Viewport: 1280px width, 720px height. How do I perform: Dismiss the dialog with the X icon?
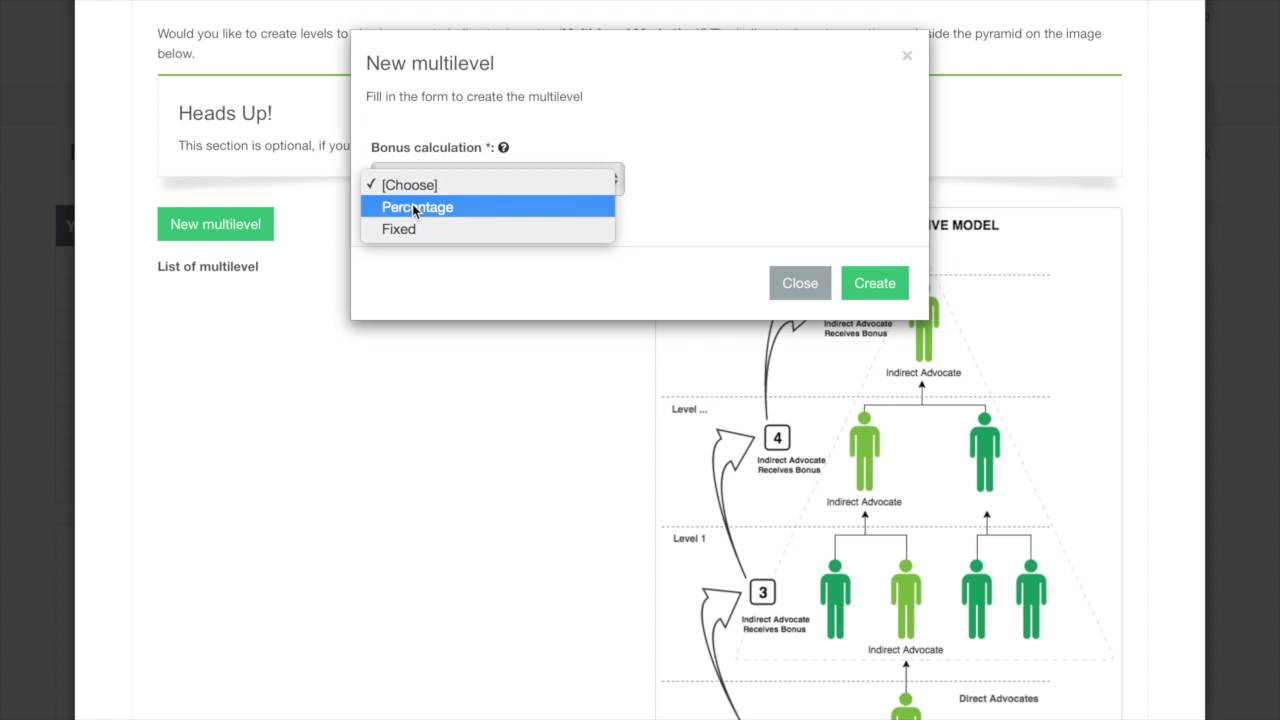(907, 56)
